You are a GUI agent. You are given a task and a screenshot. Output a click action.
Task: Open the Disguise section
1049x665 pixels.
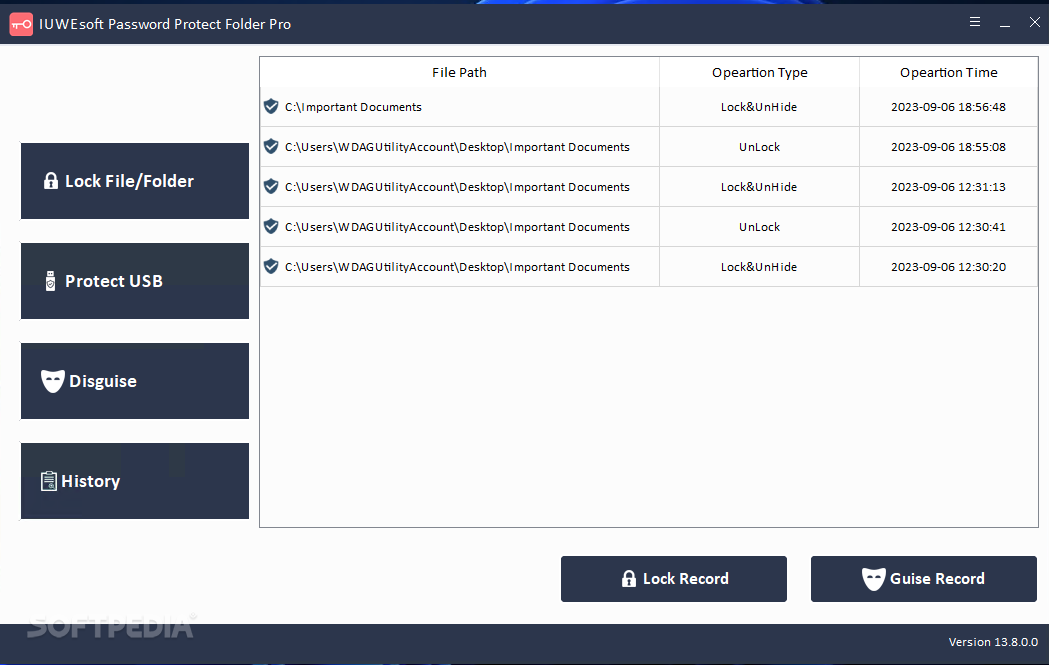(134, 381)
